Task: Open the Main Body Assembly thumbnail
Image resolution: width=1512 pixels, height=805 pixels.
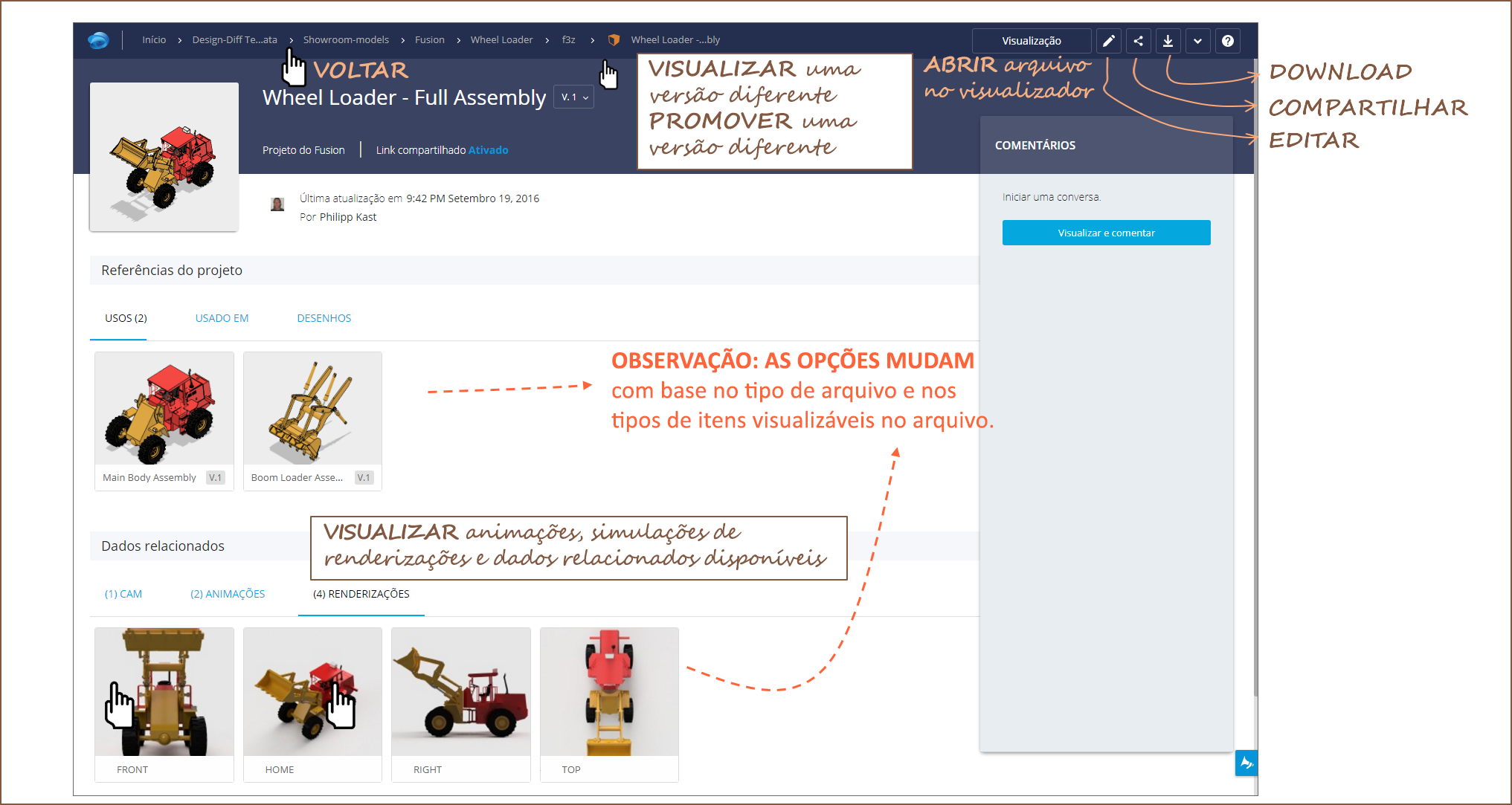Action: click(164, 410)
